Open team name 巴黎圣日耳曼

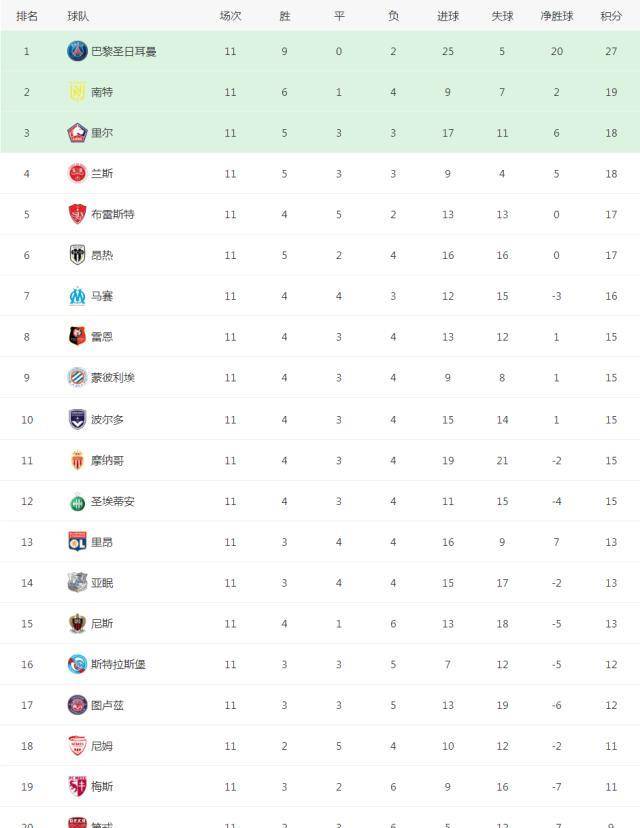pos(124,52)
